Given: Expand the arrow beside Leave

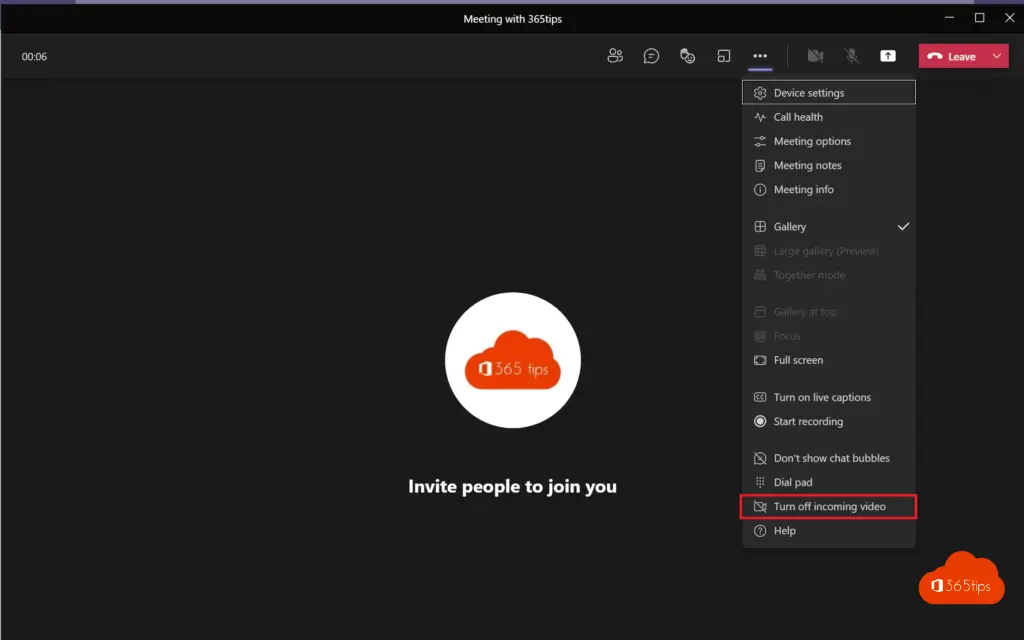Looking at the screenshot, I should click(x=997, y=56).
